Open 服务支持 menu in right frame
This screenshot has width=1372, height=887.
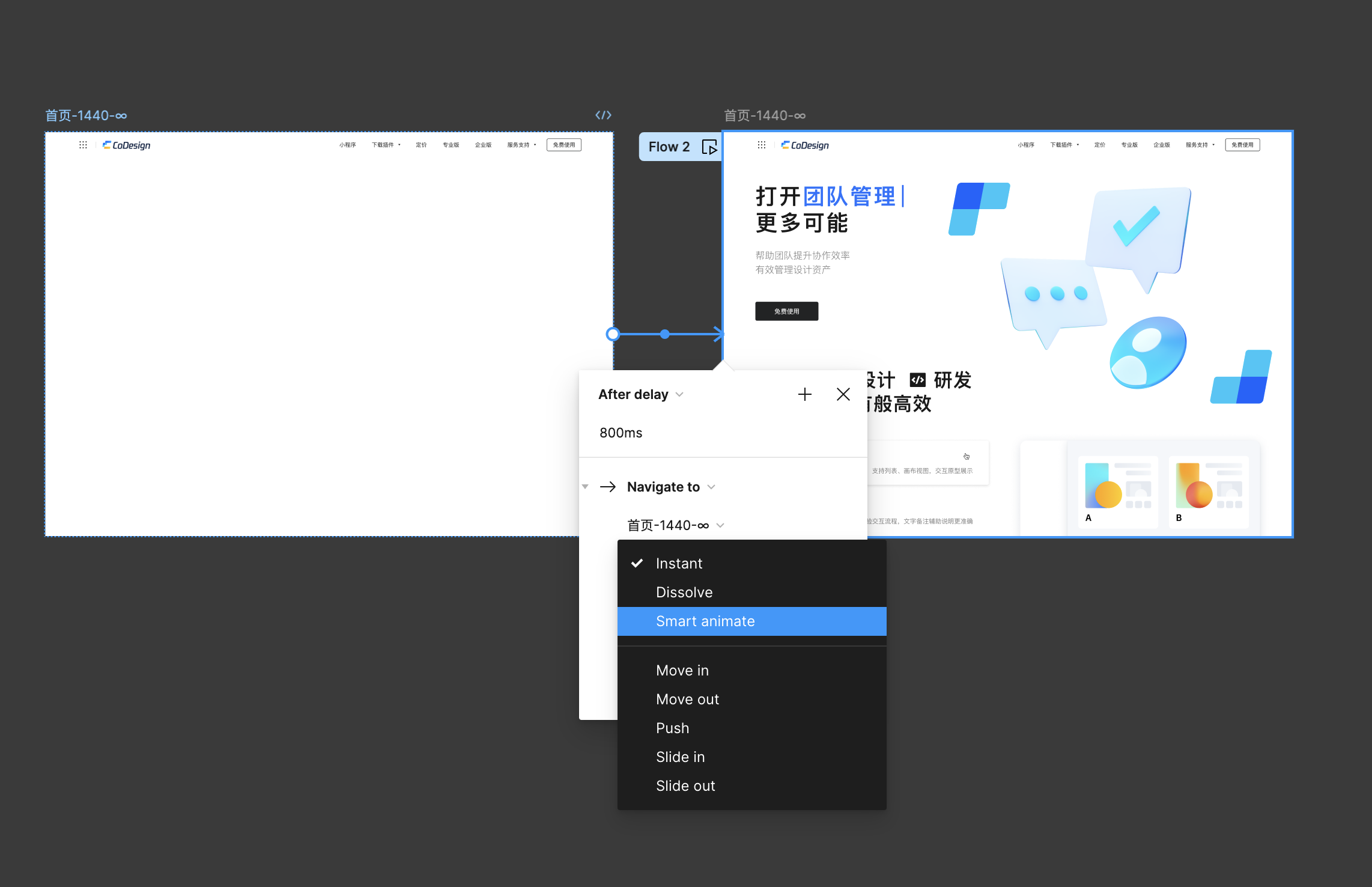[1200, 145]
